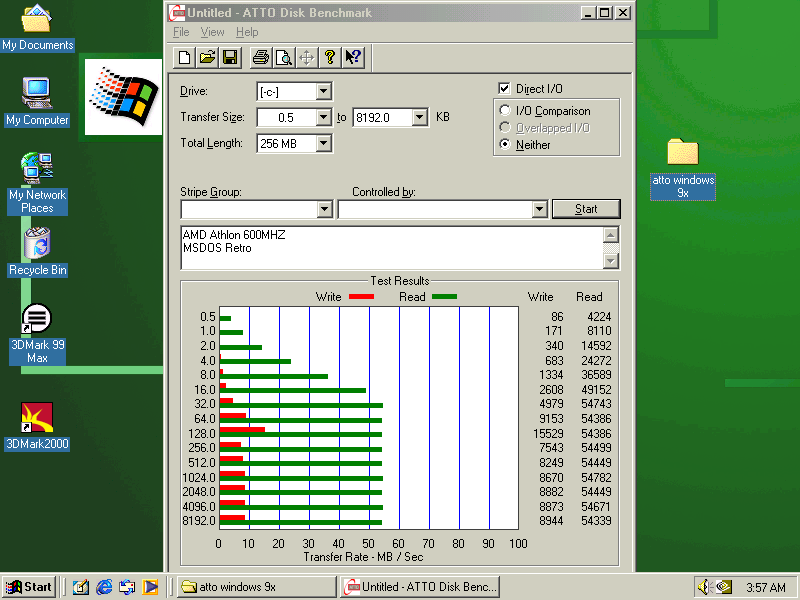Image resolution: width=800 pixels, height=600 pixels.
Task: Click the ATTO Disk Benchmark taskbar button
Action: click(420, 587)
